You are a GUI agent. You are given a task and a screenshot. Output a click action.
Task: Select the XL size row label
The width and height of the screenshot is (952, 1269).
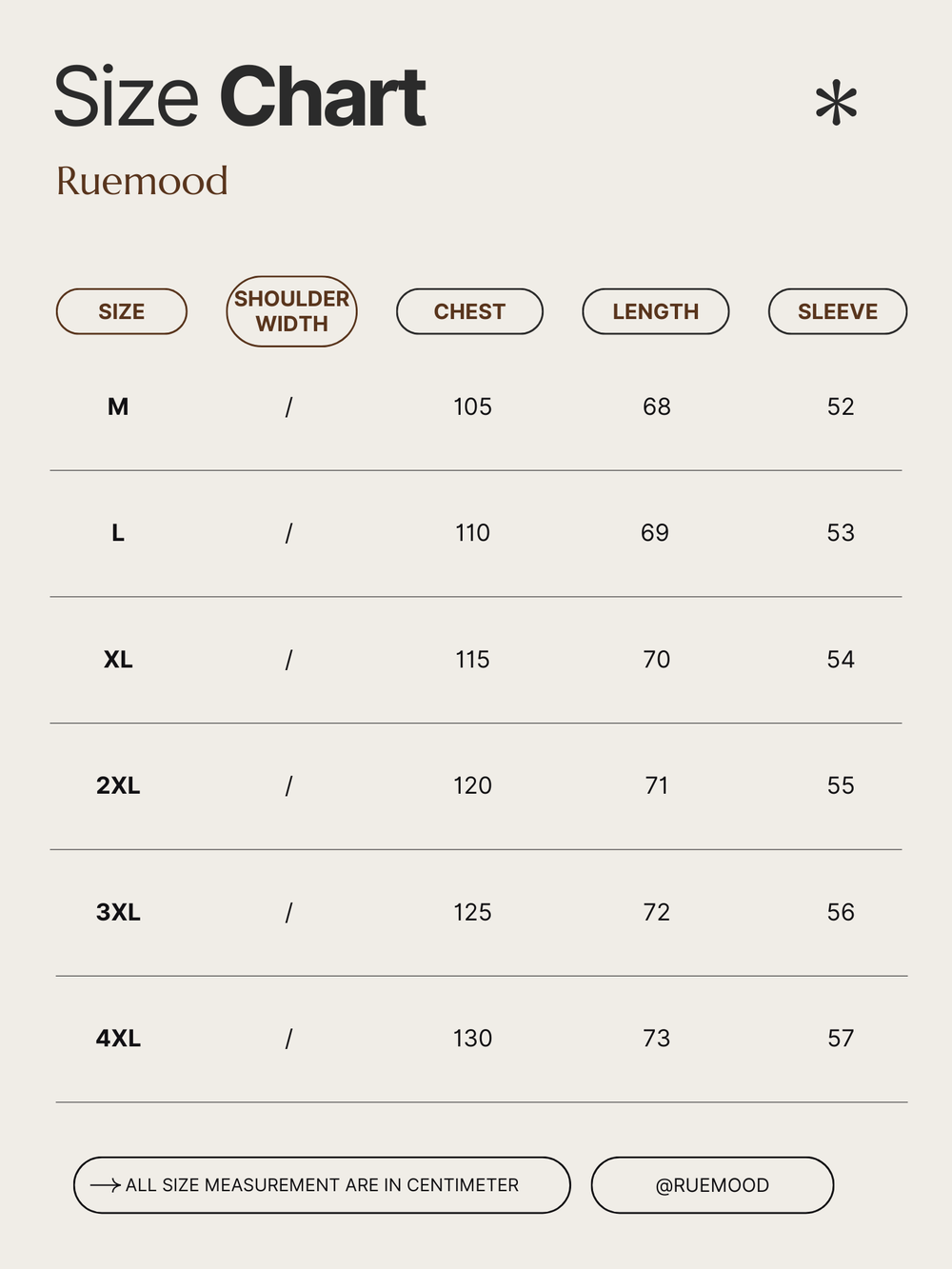(118, 660)
